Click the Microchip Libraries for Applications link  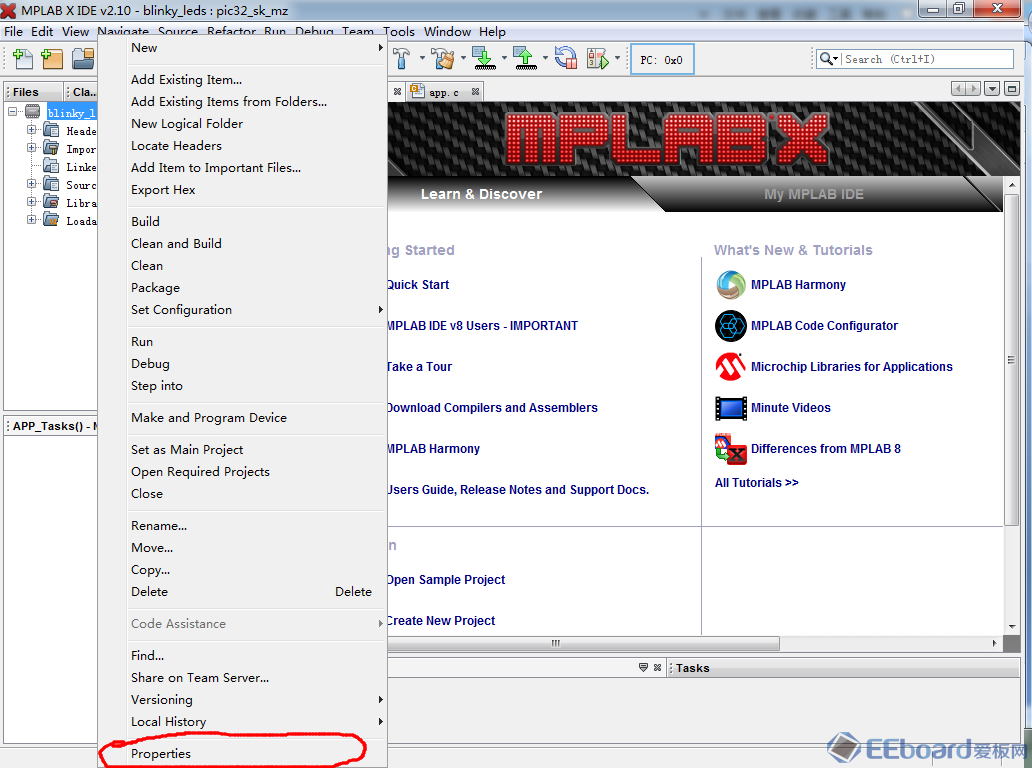(x=851, y=367)
